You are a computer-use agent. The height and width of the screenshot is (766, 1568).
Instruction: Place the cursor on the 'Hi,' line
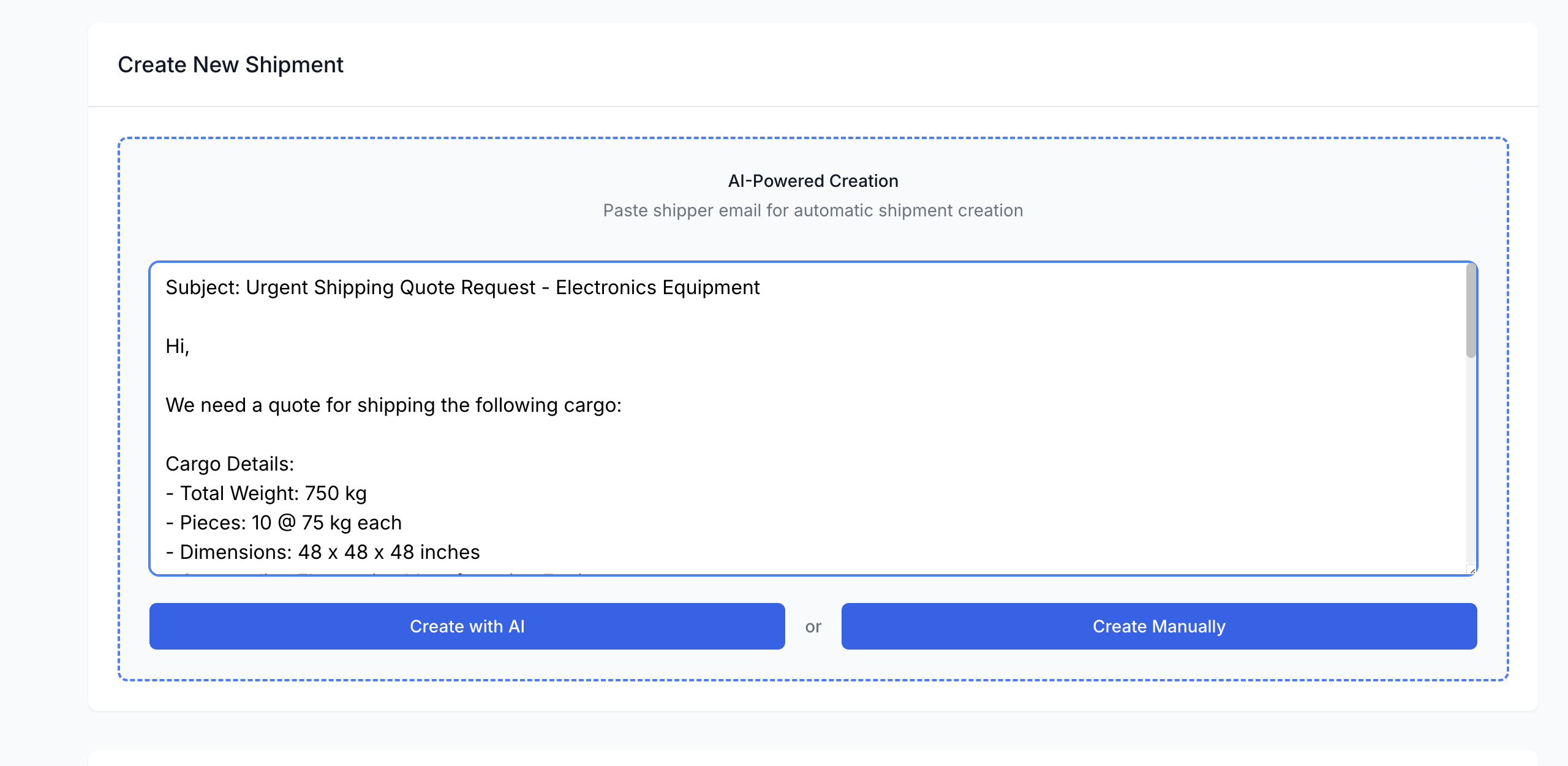177,346
